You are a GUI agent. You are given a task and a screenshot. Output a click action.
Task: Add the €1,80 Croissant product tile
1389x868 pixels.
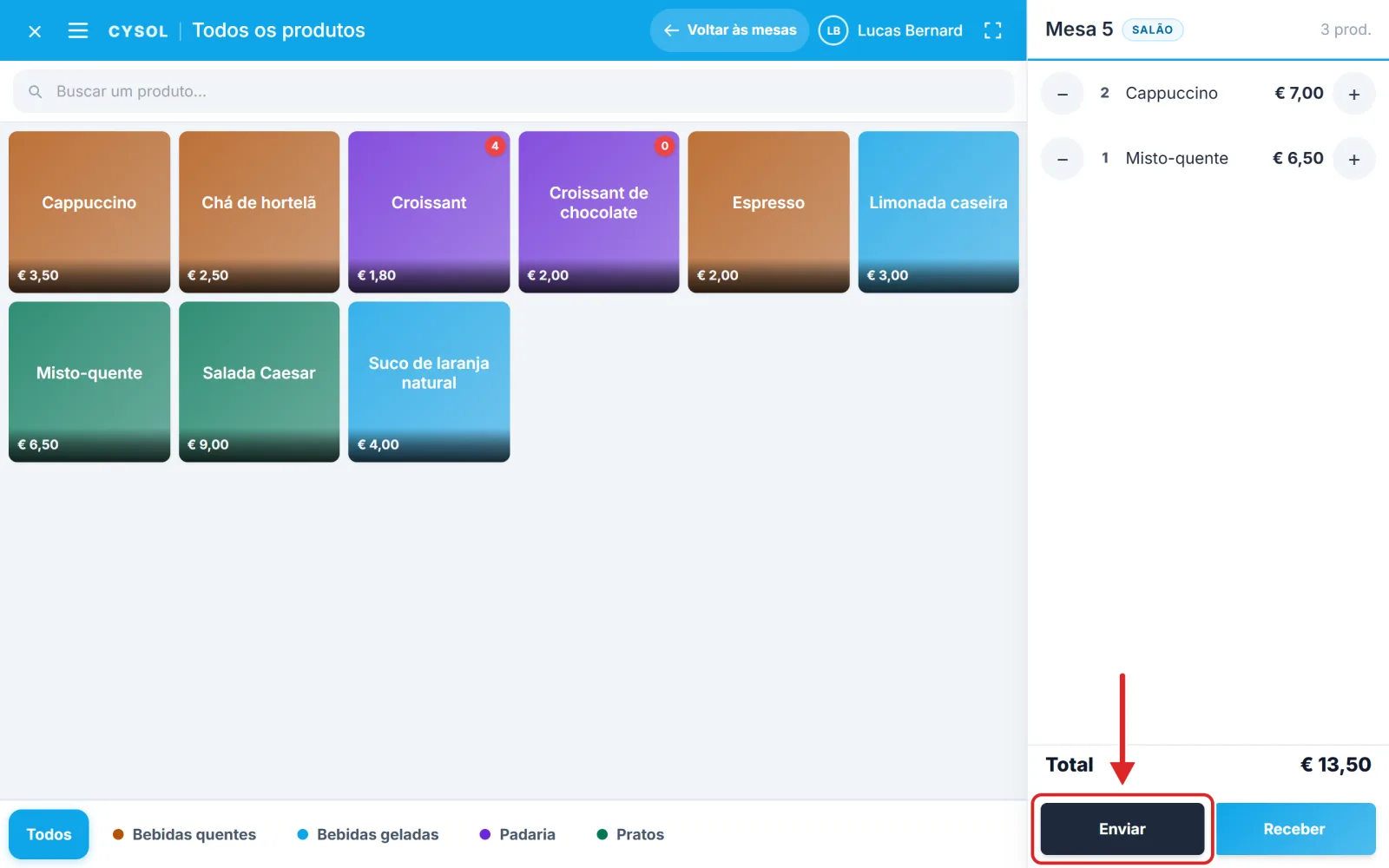coord(429,212)
